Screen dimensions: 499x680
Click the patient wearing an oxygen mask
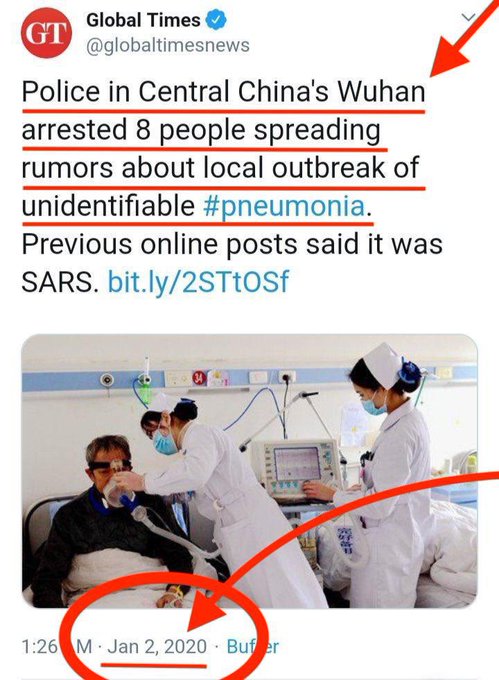click(x=108, y=520)
